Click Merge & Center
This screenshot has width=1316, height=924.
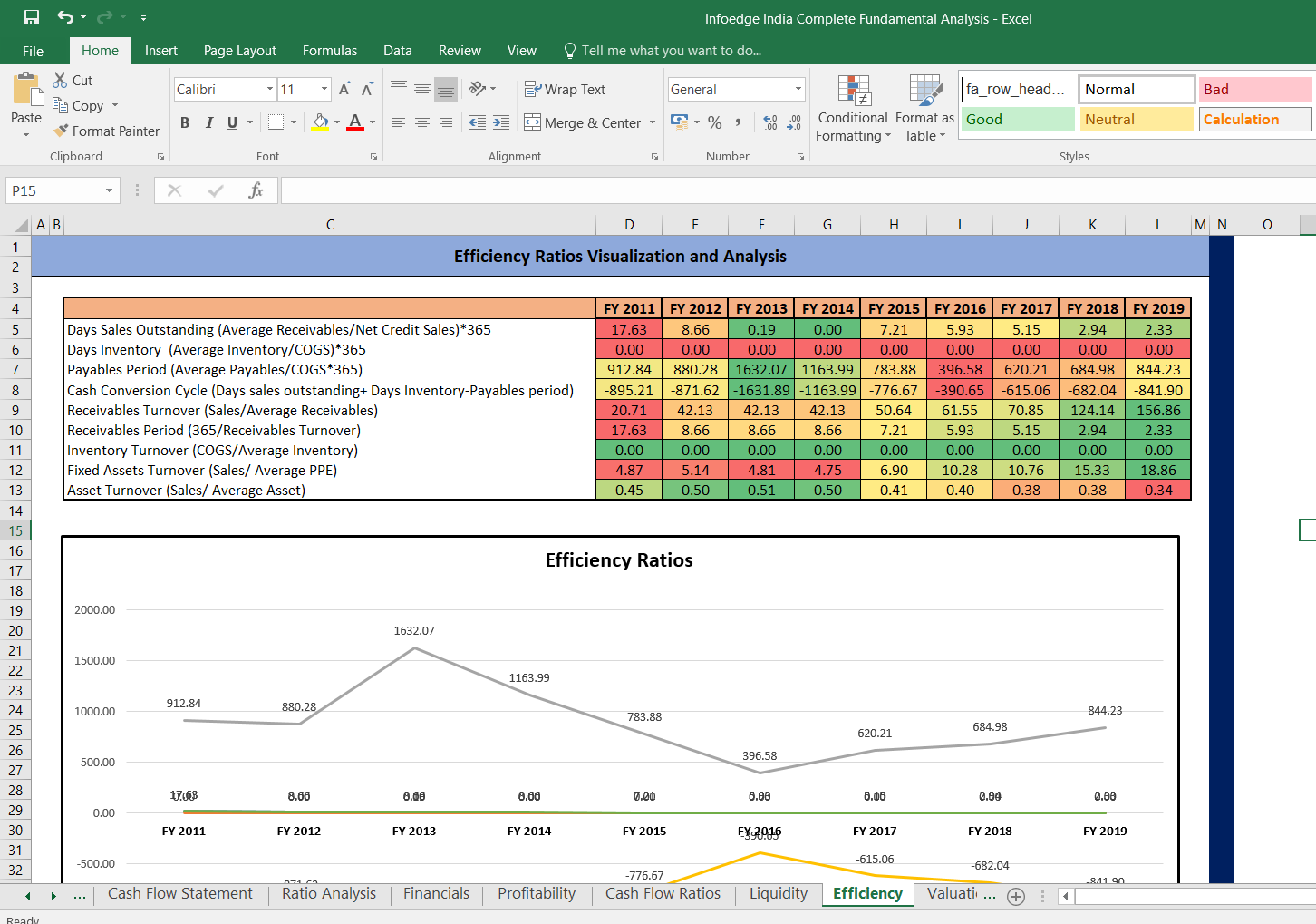pos(582,122)
